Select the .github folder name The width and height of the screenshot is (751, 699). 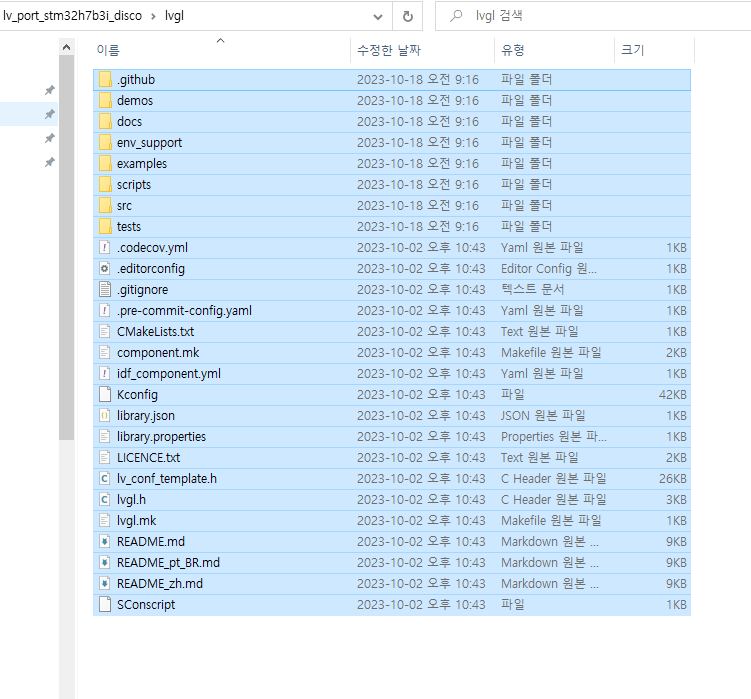[x=136, y=80]
